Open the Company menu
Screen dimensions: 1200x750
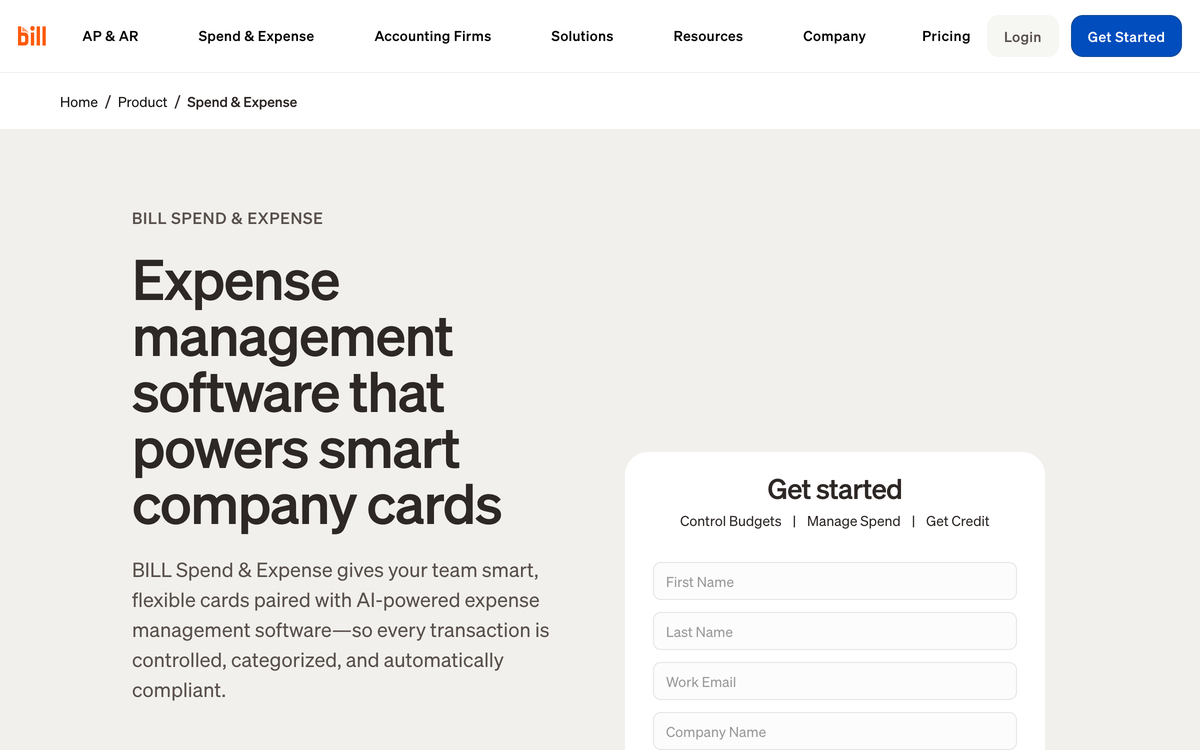click(x=834, y=36)
